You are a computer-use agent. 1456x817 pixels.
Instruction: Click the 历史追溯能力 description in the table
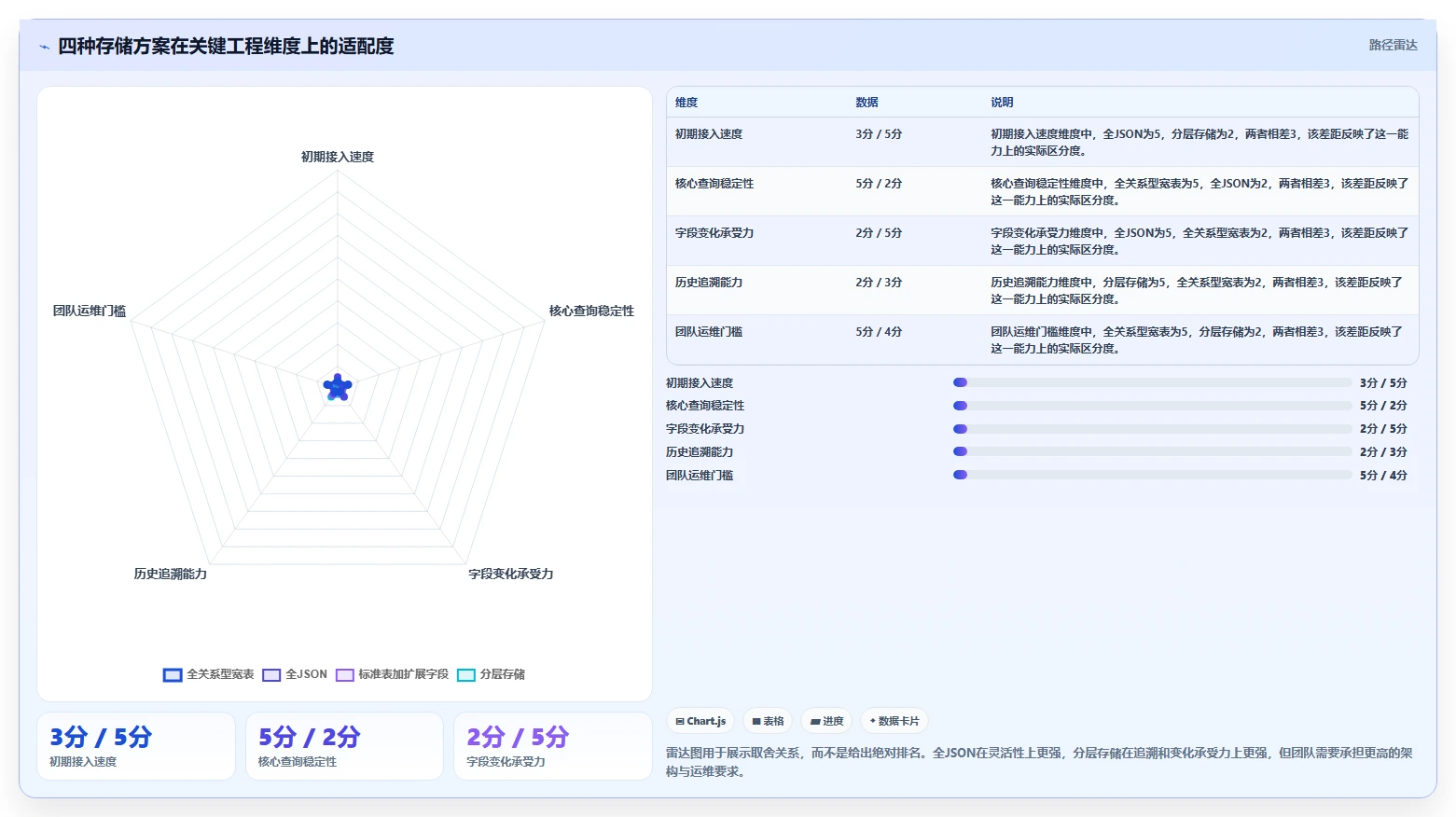click(1198, 291)
